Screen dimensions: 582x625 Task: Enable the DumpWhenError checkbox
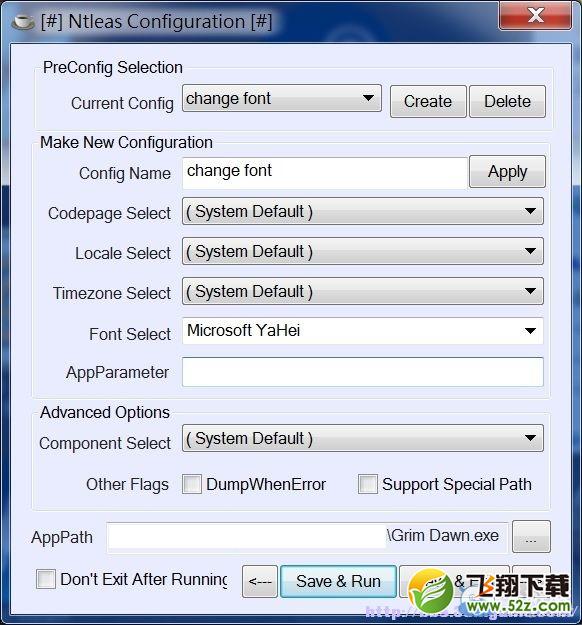click(x=192, y=484)
